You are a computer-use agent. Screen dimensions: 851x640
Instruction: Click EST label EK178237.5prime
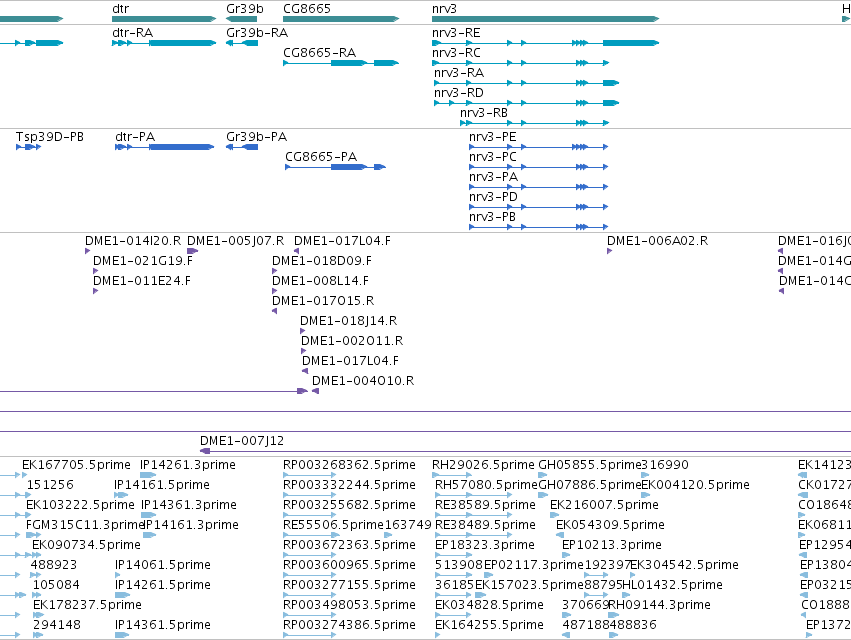click(x=87, y=605)
